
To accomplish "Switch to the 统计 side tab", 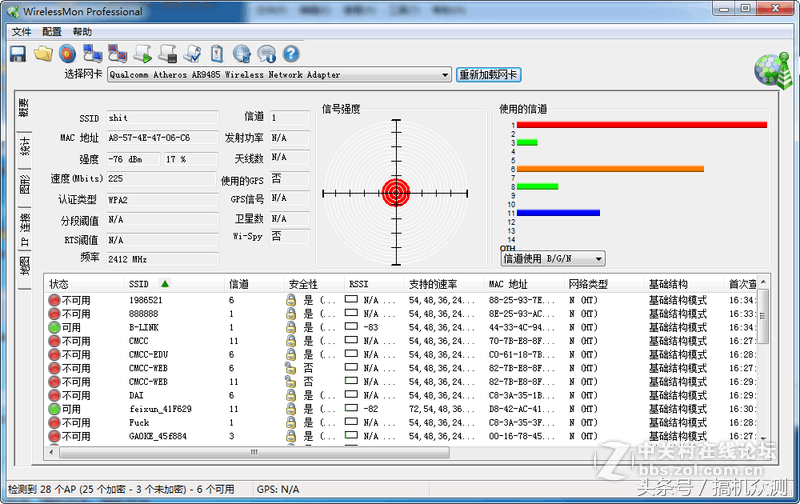I will tap(24, 146).
